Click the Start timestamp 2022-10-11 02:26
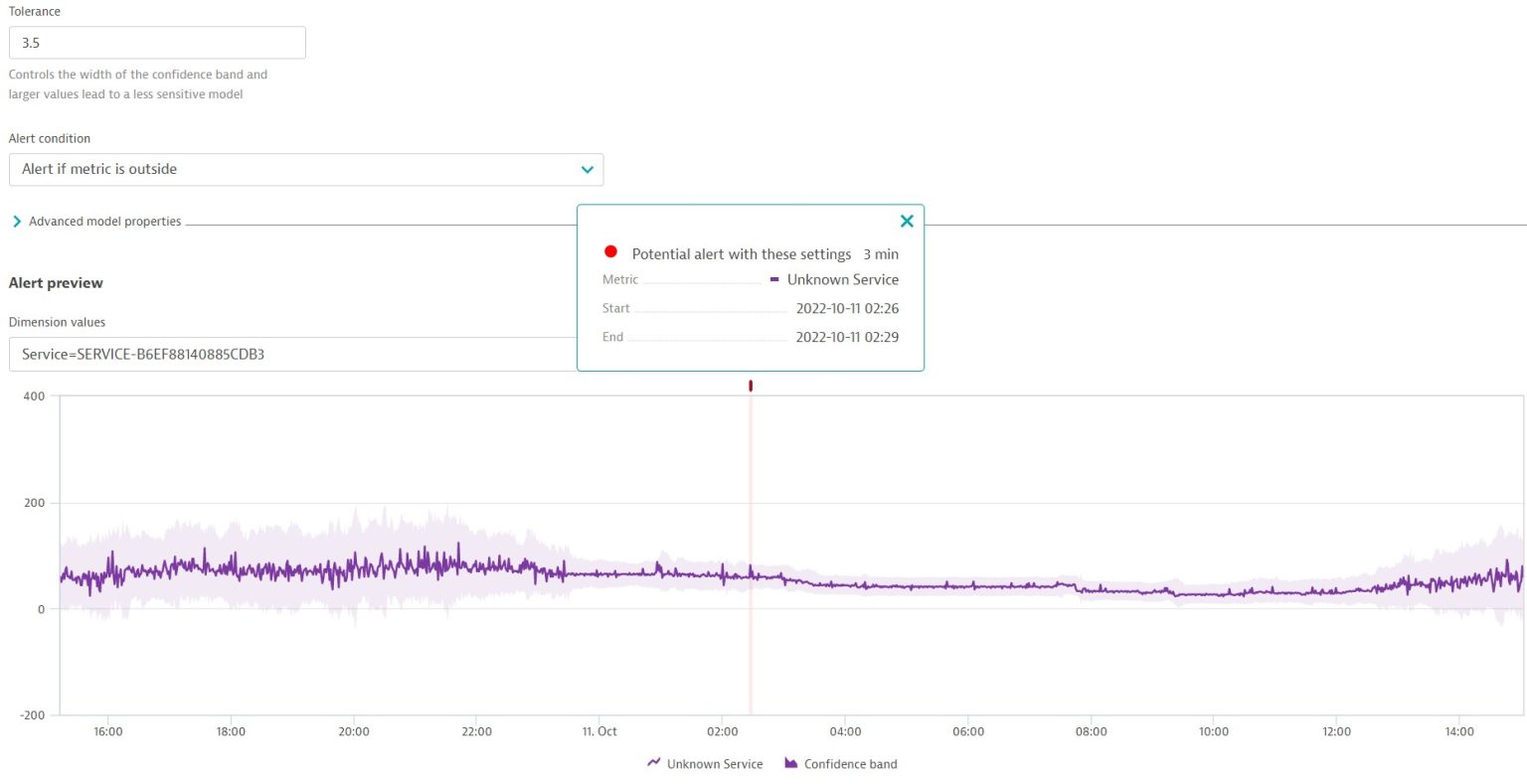The image size is (1527, 784). [847, 308]
